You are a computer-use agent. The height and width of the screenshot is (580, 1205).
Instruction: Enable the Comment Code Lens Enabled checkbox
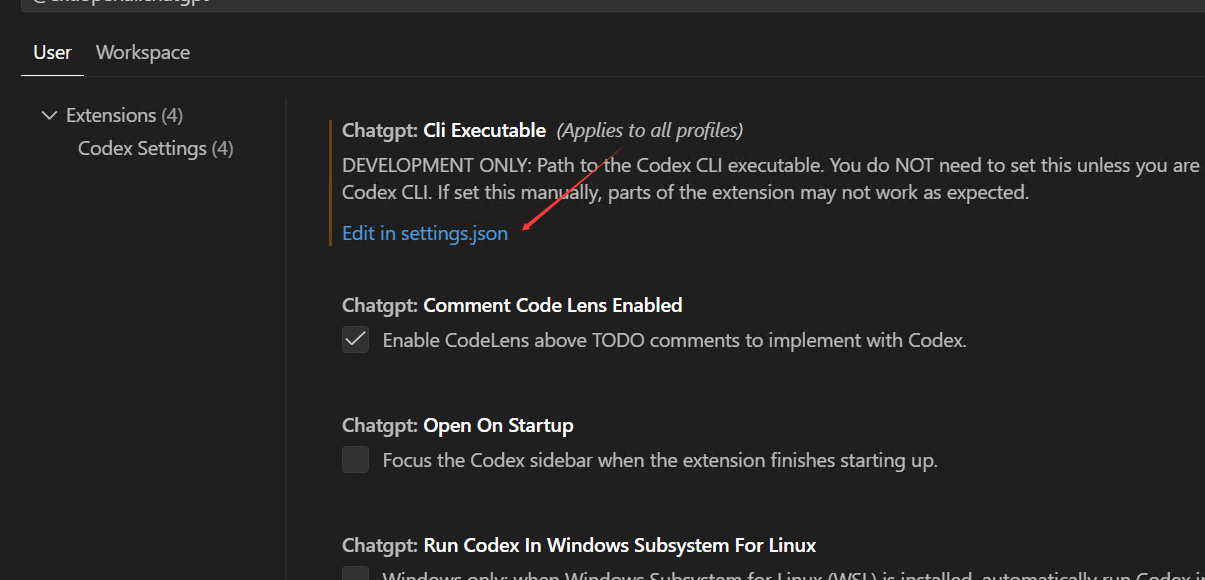[x=355, y=340]
